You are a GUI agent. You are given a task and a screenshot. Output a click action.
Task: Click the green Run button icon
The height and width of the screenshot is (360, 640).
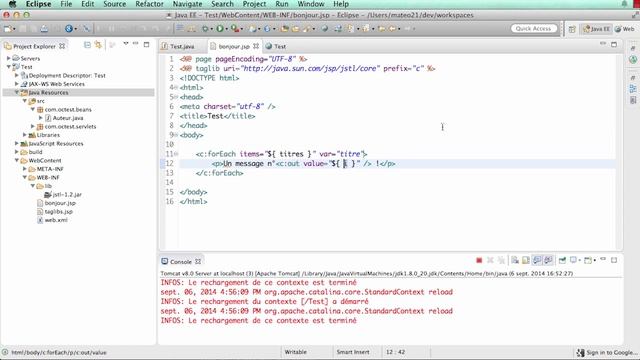pos(220,29)
